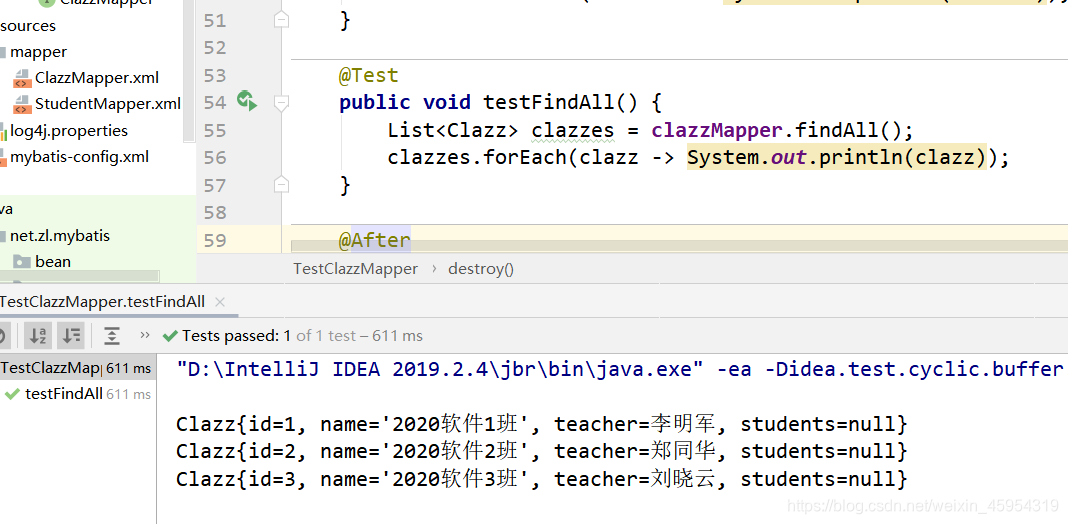Collapse the method ending at line 51
The image size is (1068, 524).
click(x=281, y=20)
